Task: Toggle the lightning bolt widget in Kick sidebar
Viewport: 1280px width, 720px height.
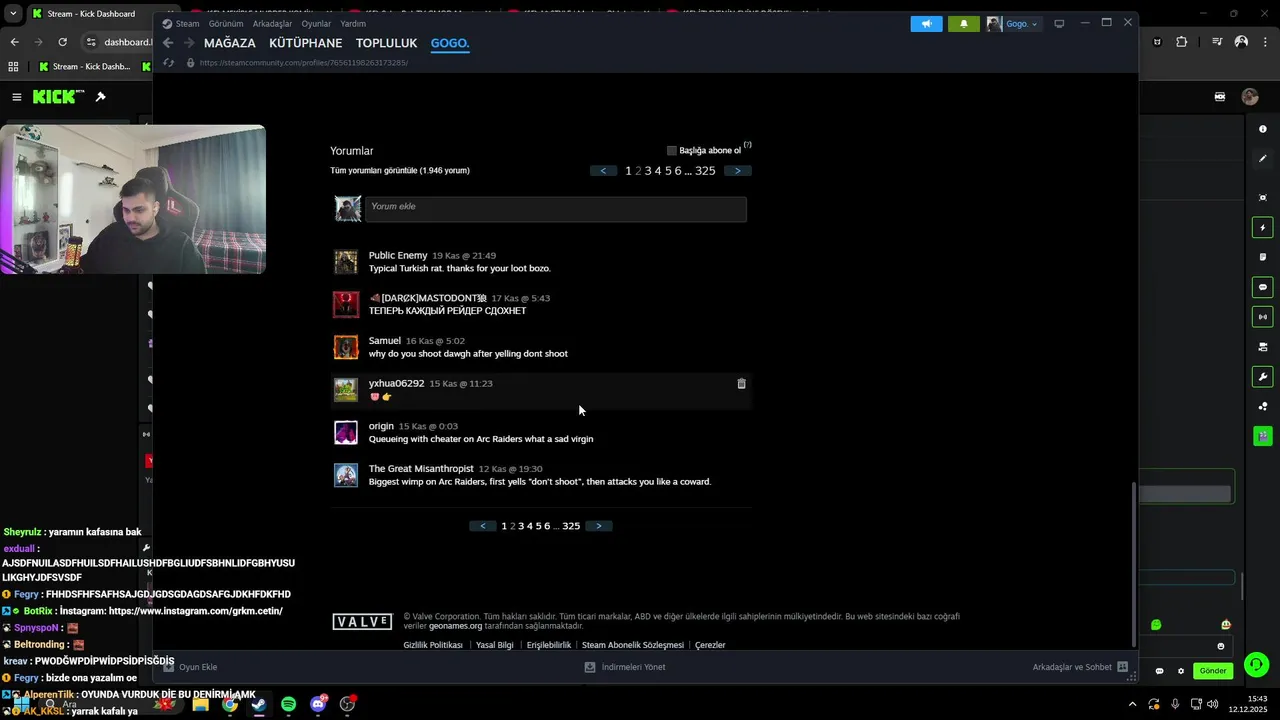Action: coord(1263,228)
